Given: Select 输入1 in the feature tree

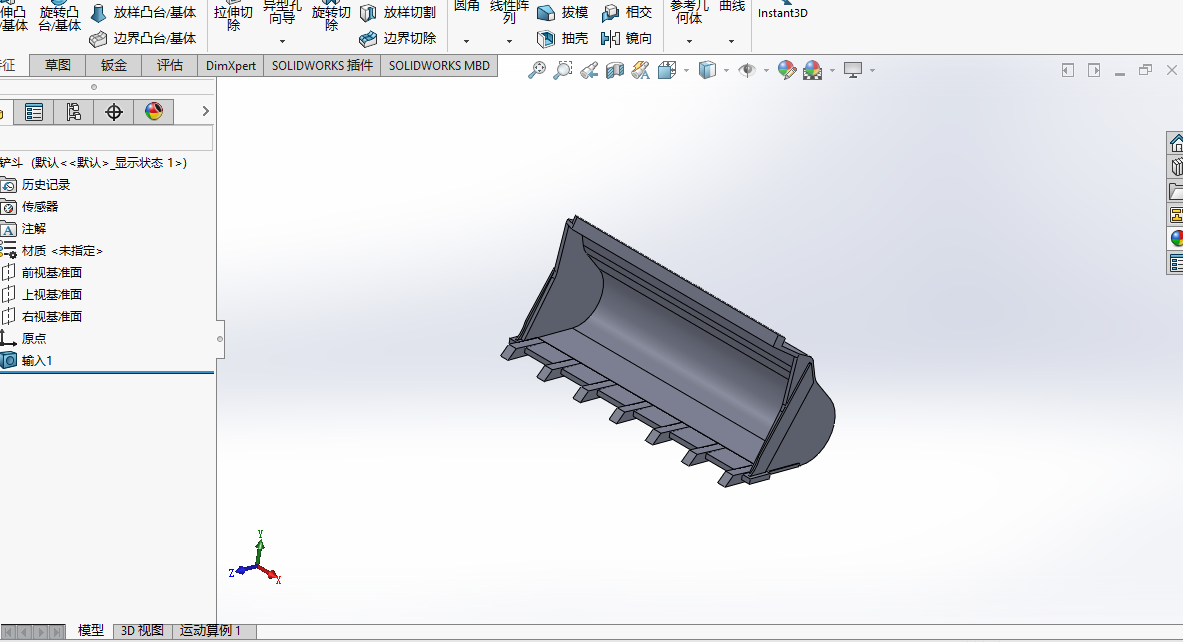Looking at the screenshot, I should 36,360.
